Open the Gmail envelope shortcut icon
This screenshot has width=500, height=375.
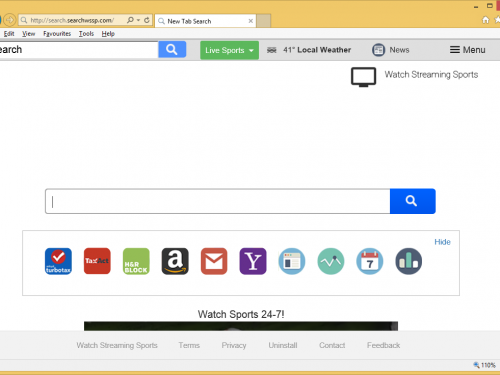[x=214, y=261]
